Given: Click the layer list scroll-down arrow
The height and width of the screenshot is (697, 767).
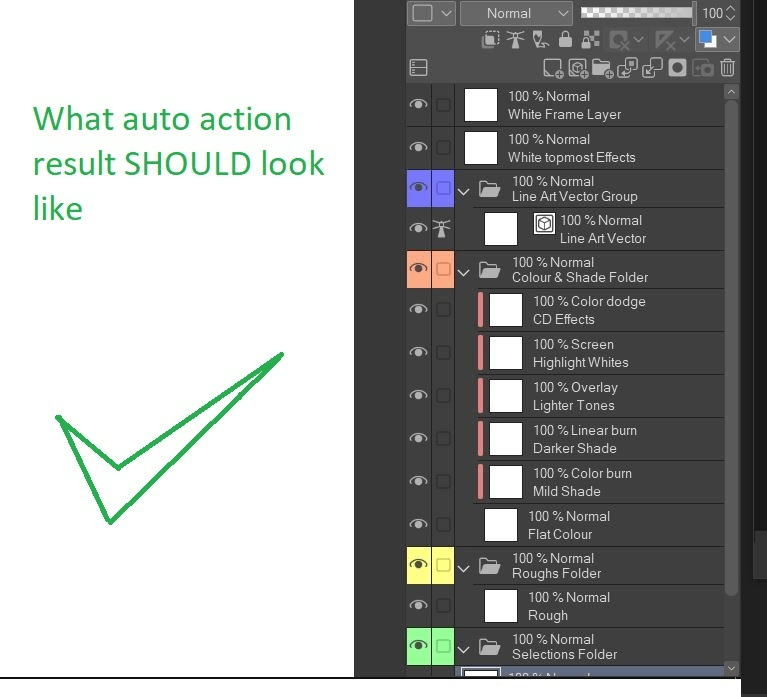Looking at the screenshot, I should (731, 668).
